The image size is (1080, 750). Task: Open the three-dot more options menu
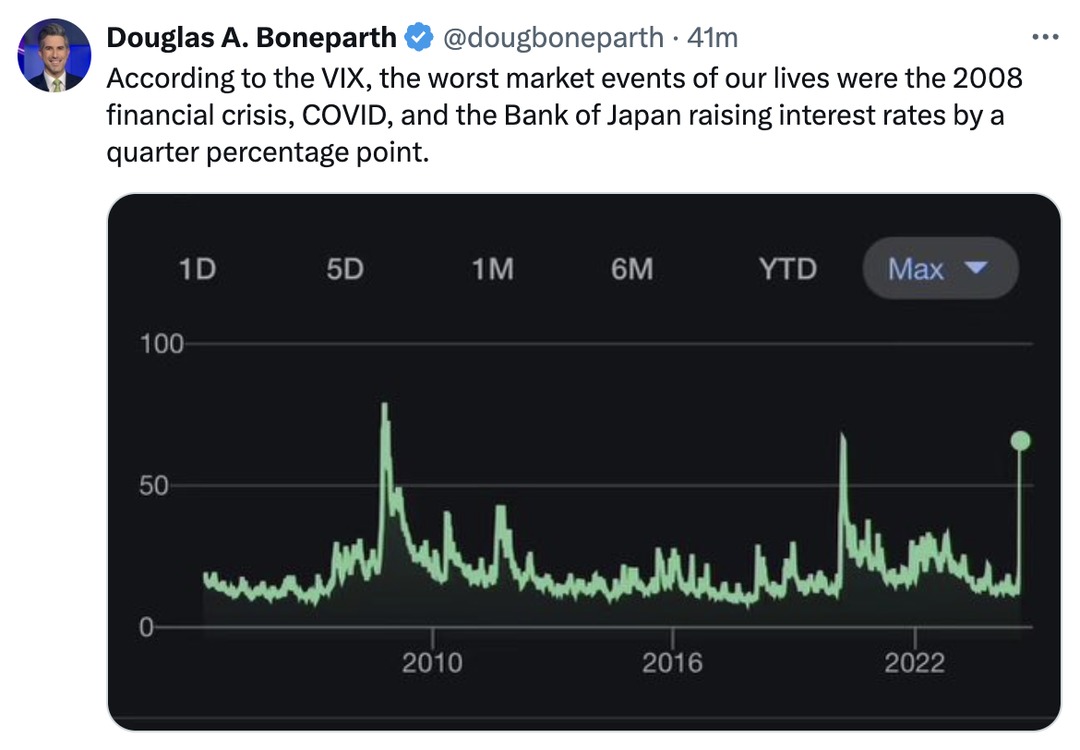(1045, 37)
